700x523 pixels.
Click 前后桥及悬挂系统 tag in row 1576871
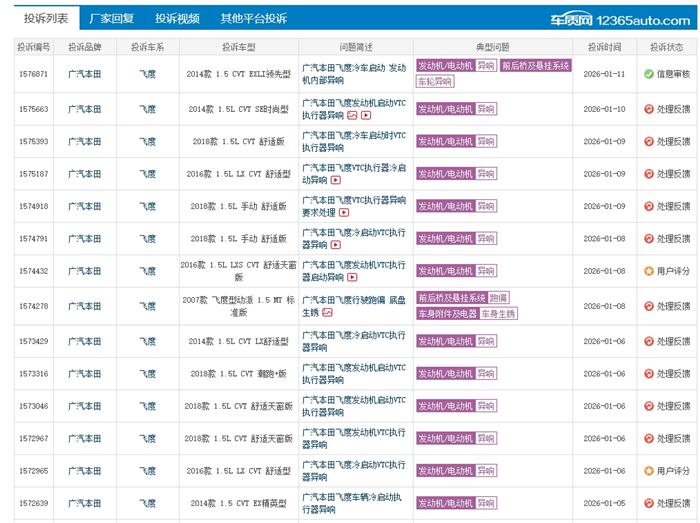tap(536, 66)
